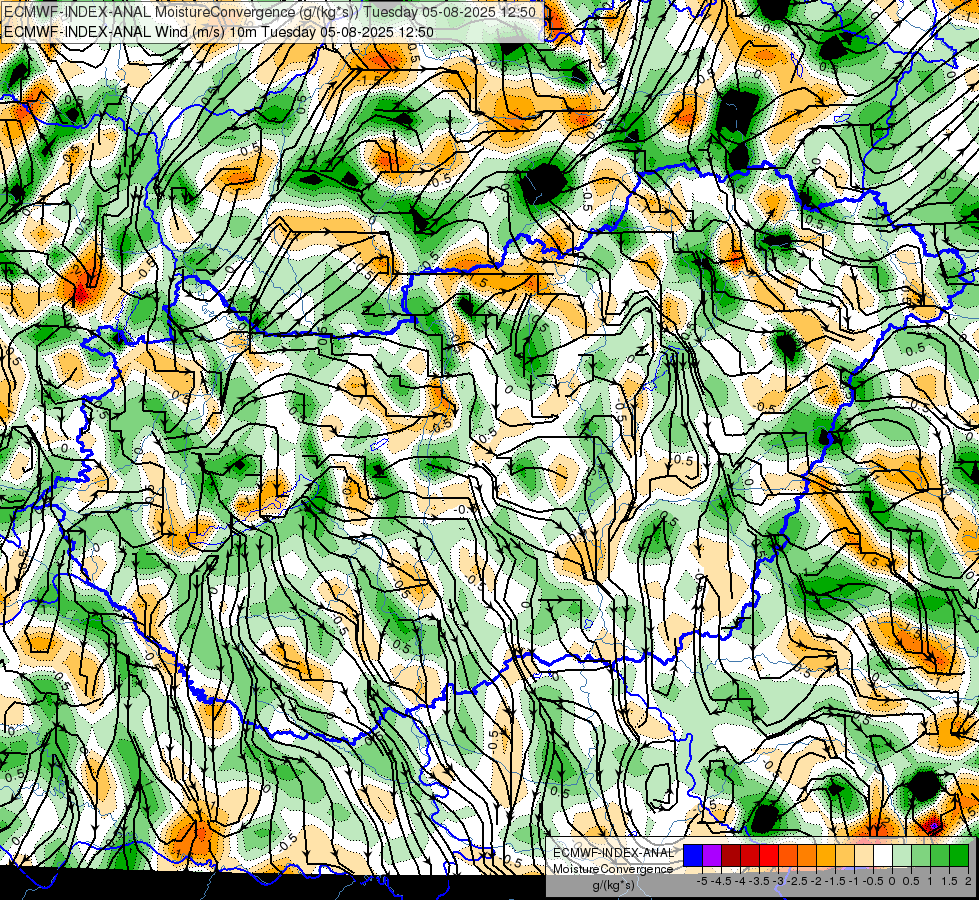
Task: Click the Wind (m/s) 10m title line
Action: 219,31
